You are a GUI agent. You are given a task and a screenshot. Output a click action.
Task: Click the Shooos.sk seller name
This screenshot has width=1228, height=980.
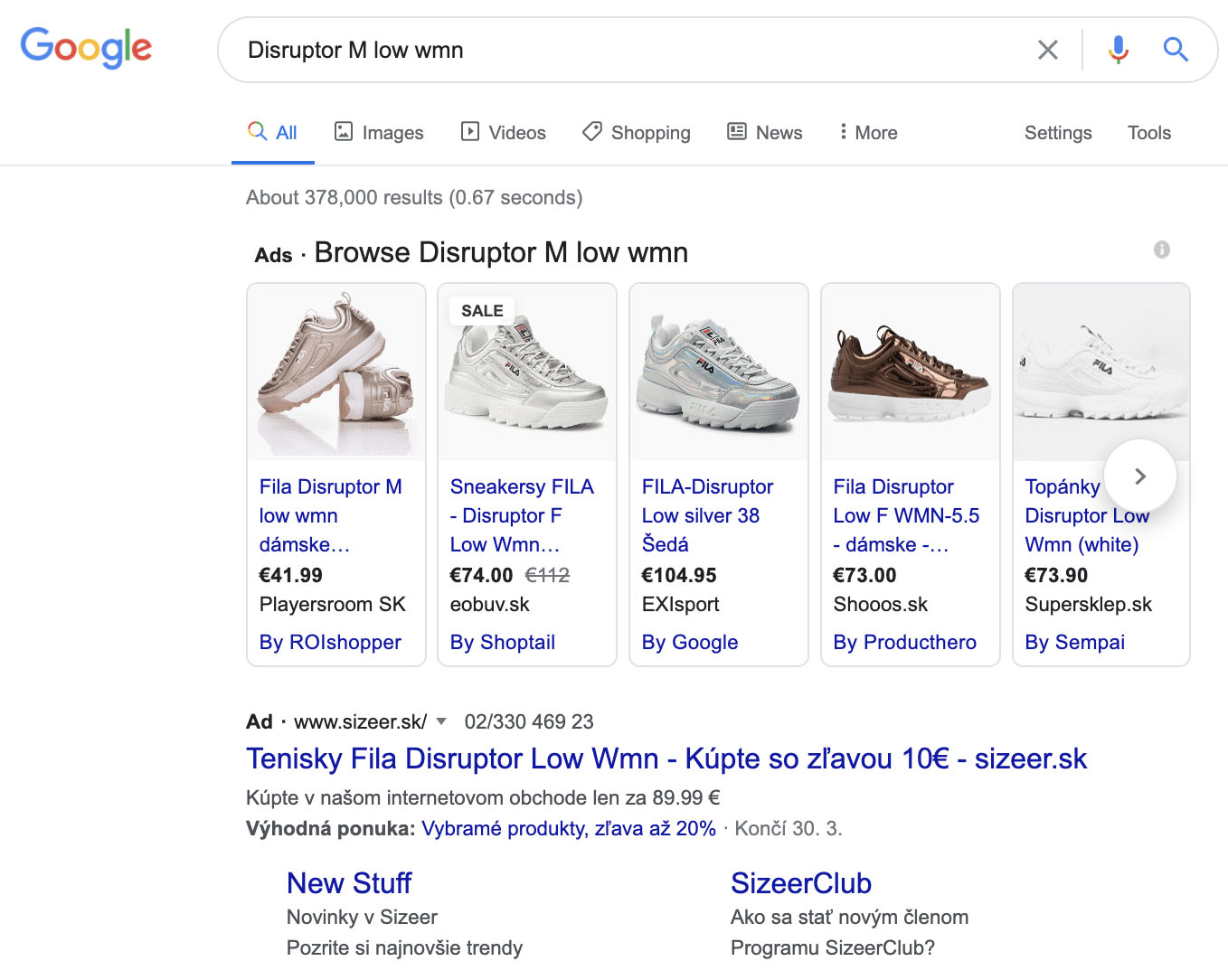[881, 604]
